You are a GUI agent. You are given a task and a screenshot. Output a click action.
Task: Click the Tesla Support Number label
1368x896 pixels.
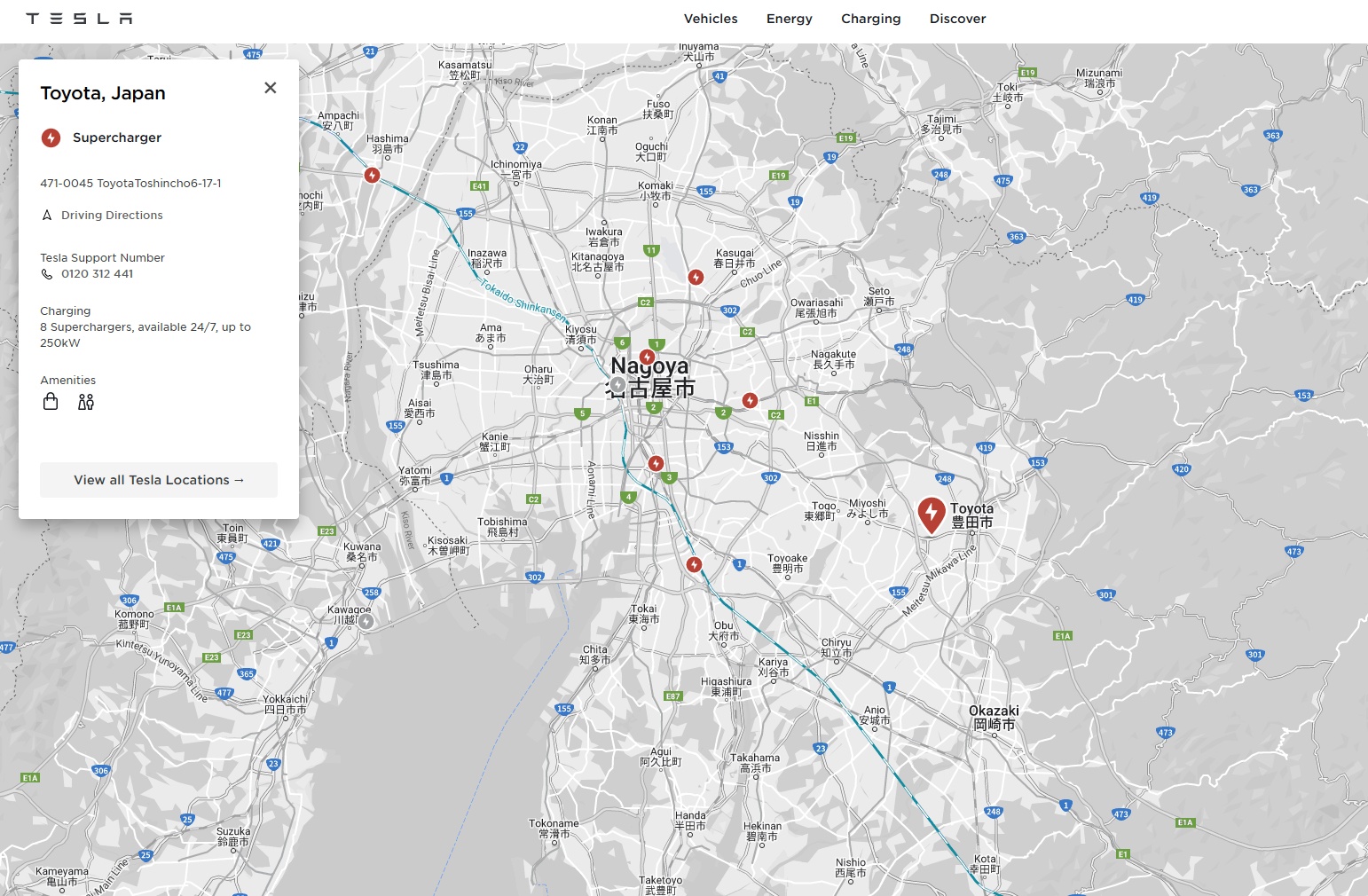point(102,258)
